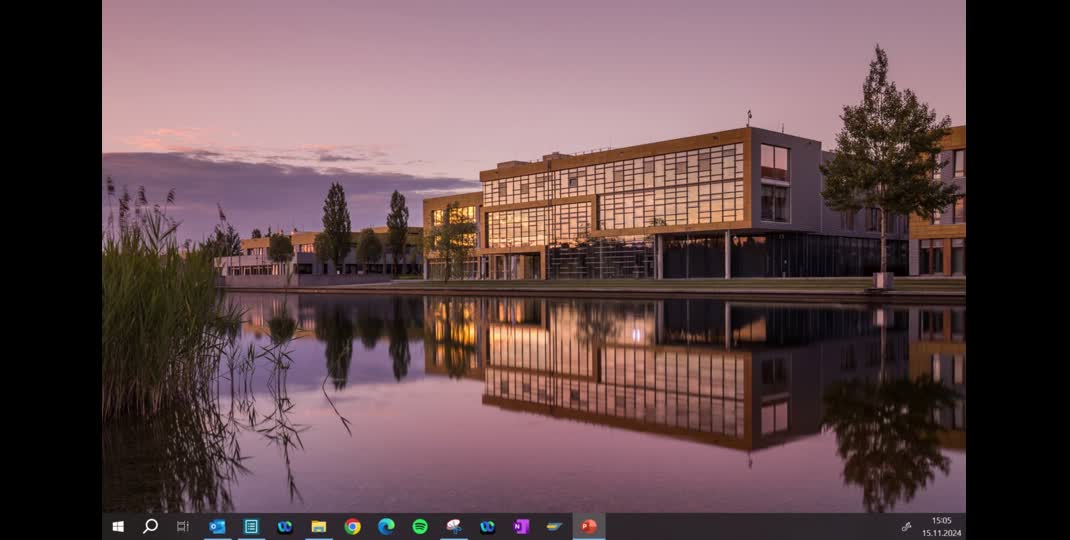Open the app icon right of Spotify
The image size is (1070, 540).
(454, 526)
